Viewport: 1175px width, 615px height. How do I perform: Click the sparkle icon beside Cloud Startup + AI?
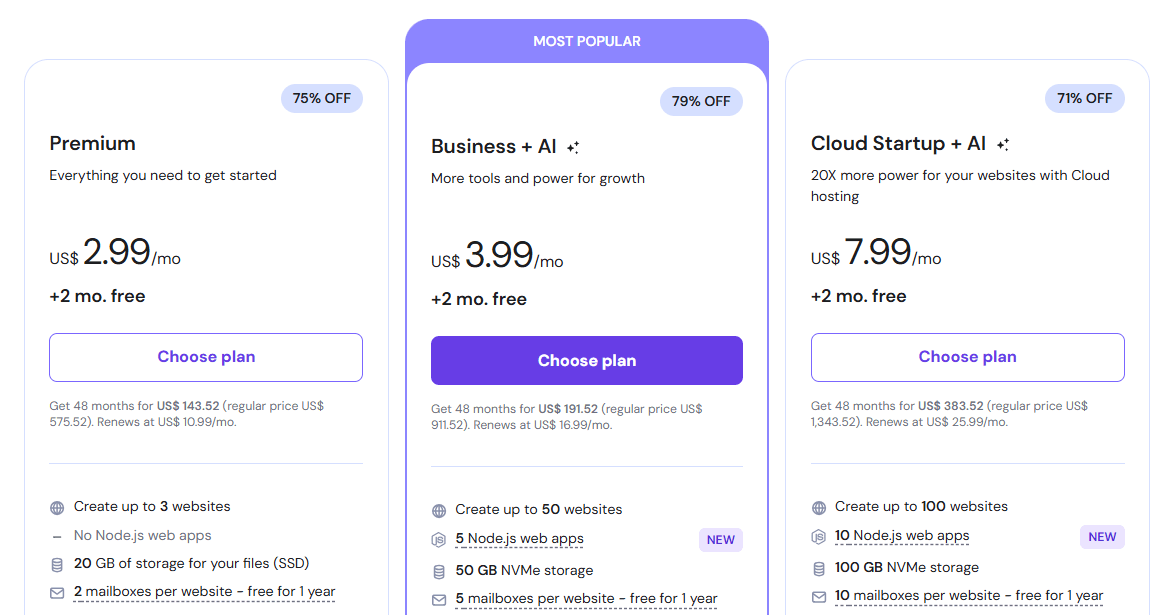coord(1003,145)
